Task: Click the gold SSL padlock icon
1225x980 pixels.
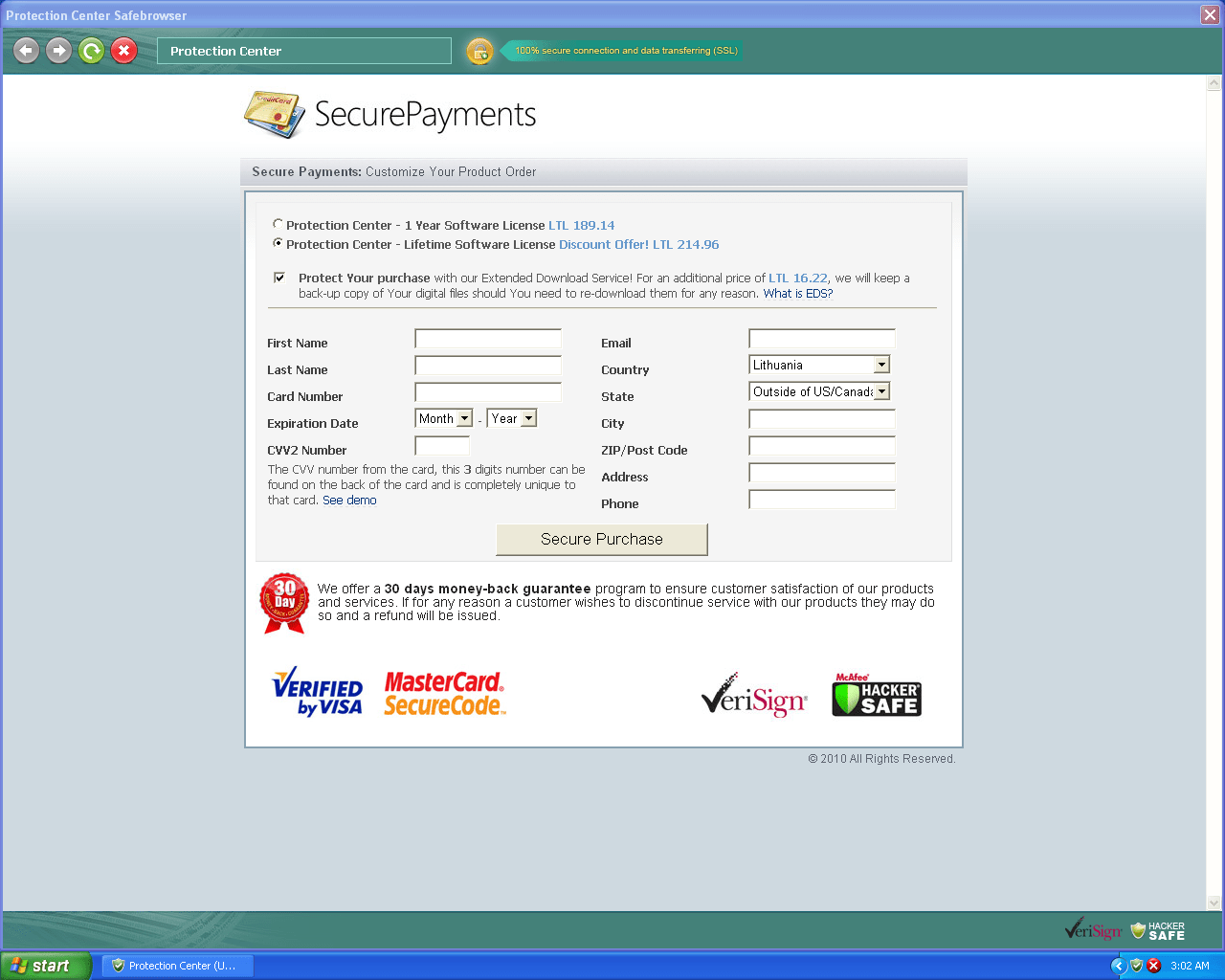Action: coord(479,52)
